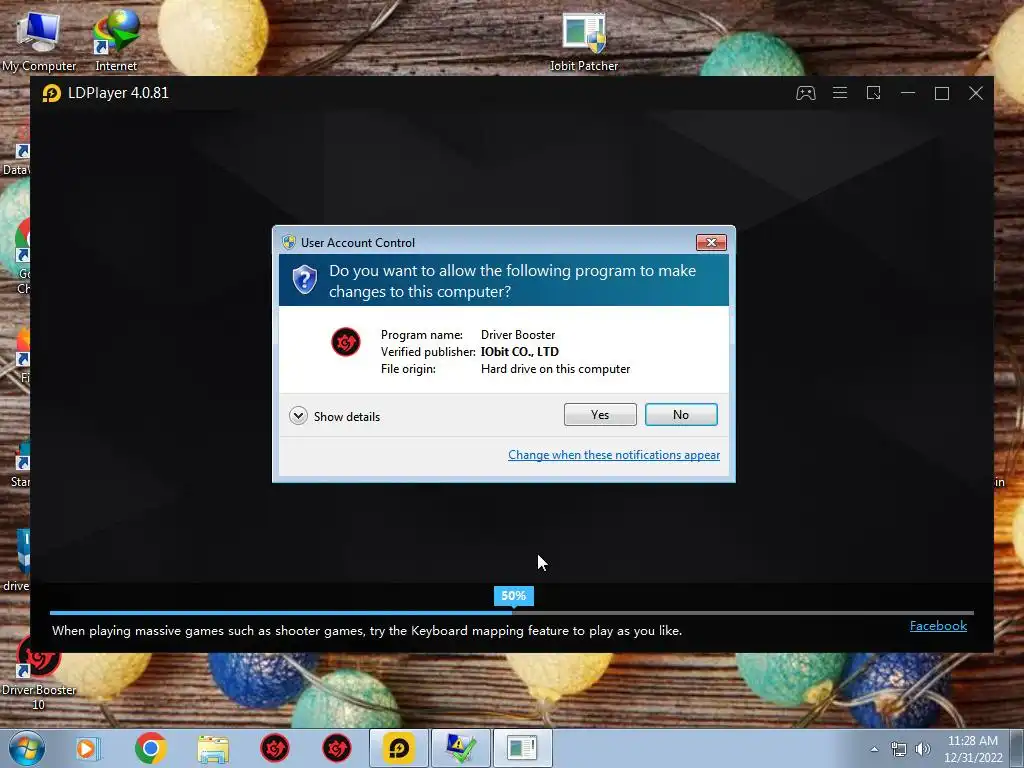This screenshot has height=768, width=1024.
Task: Open clock showing 11:28 AM
Action: (973, 749)
